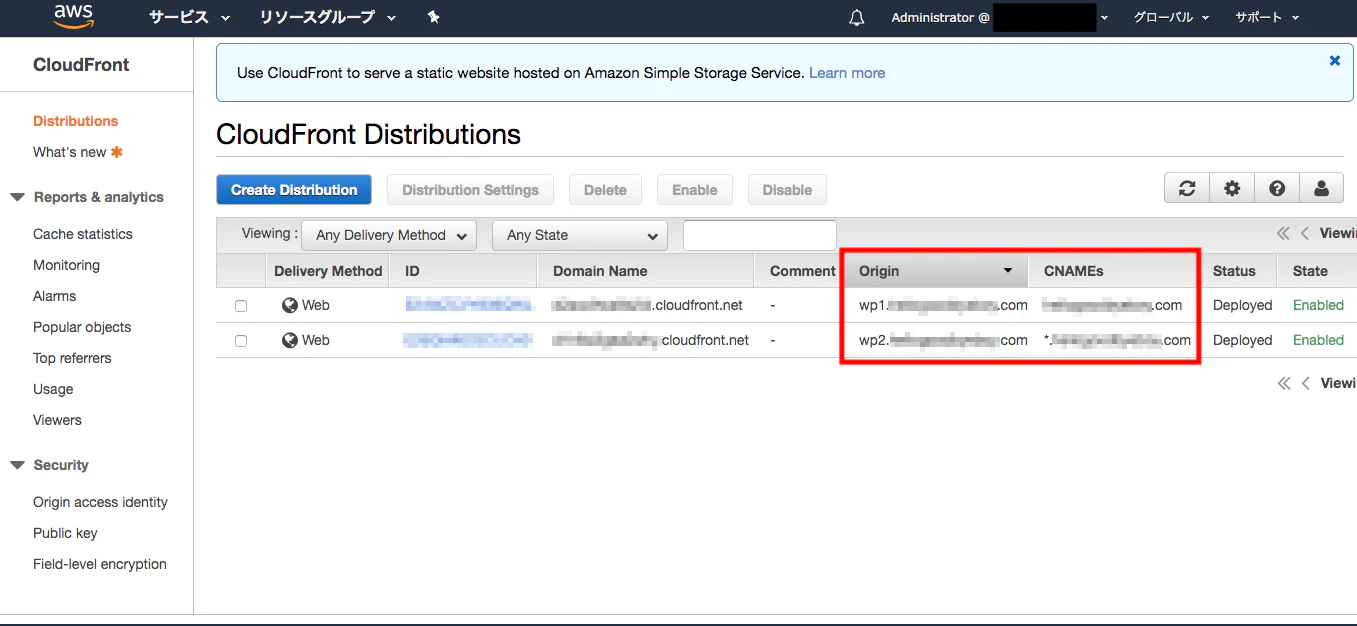Click the Enable button

pyautogui.click(x=695, y=190)
